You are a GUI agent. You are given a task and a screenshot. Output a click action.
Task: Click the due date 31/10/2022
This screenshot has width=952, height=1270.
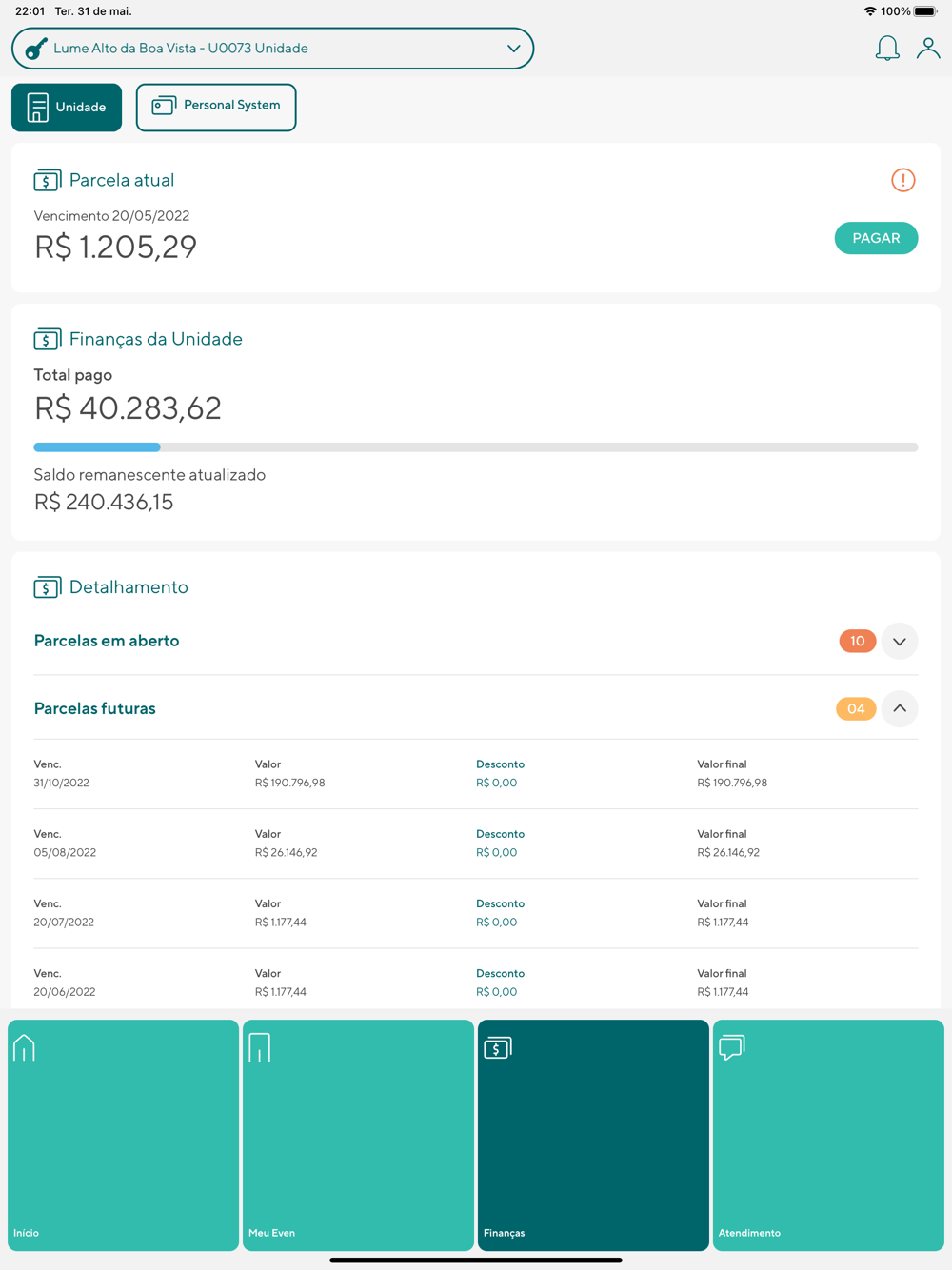click(62, 783)
